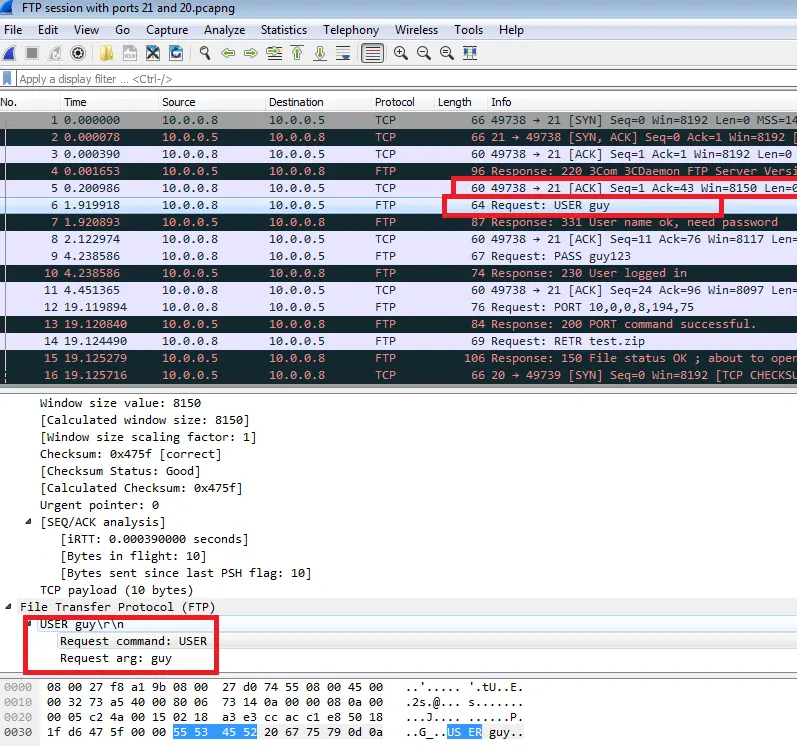Image resolution: width=797 pixels, height=746 pixels.
Task: Click the Restart capture icon
Action: pyautogui.click(x=55, y=53)
